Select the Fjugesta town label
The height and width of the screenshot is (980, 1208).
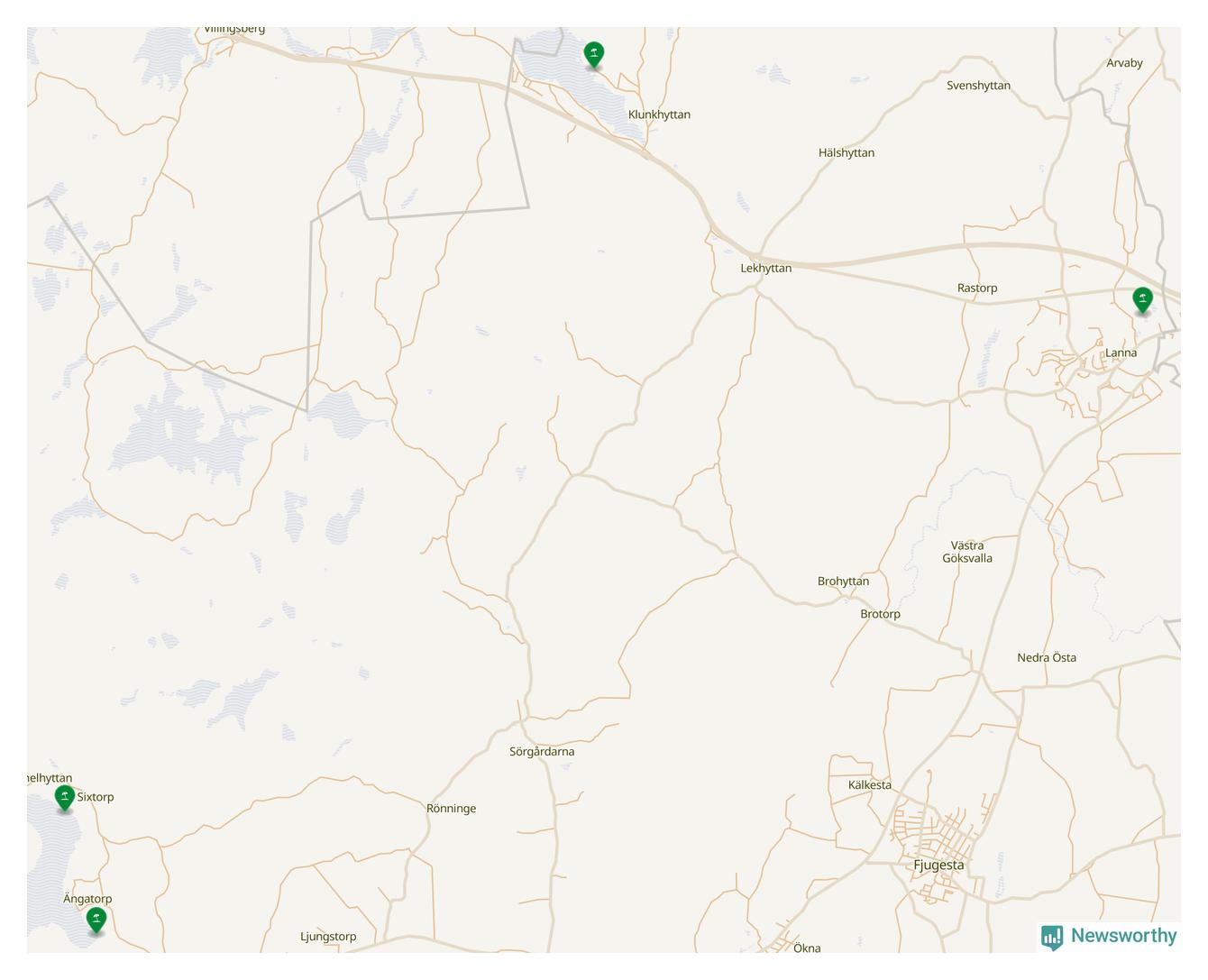[x=938, y=865]
